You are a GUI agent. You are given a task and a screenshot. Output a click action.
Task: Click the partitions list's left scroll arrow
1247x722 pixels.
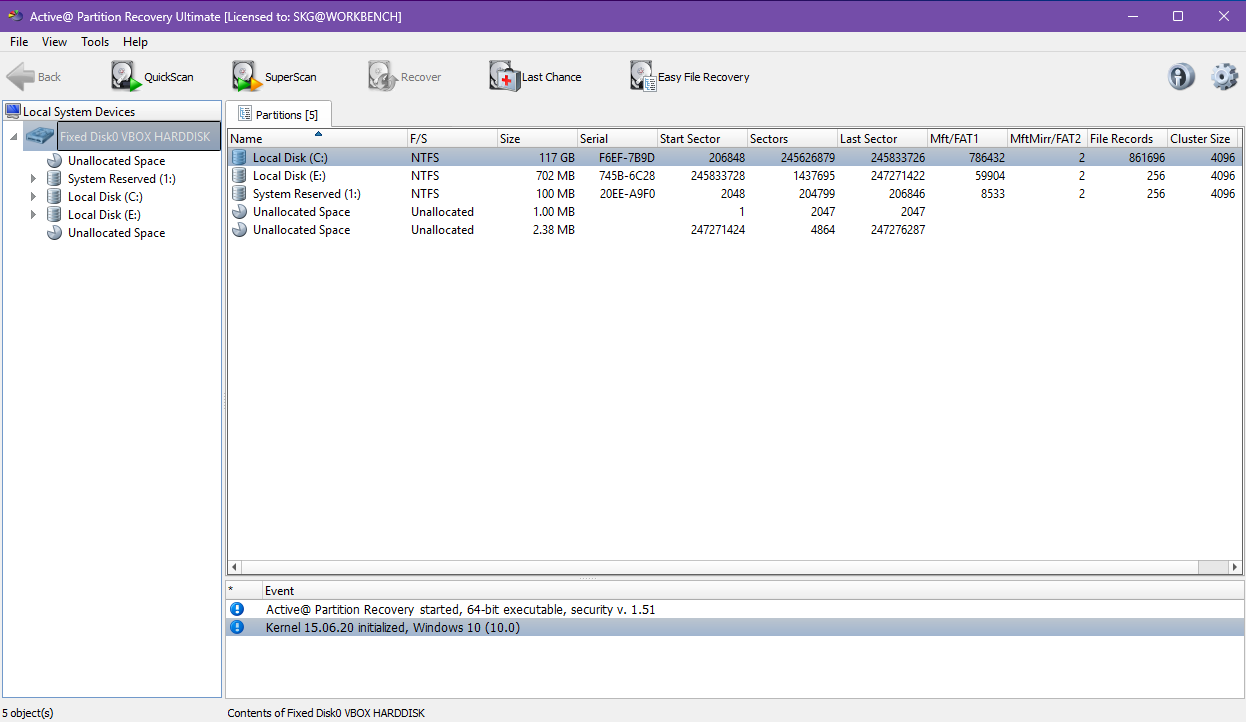tap(235, 567)
